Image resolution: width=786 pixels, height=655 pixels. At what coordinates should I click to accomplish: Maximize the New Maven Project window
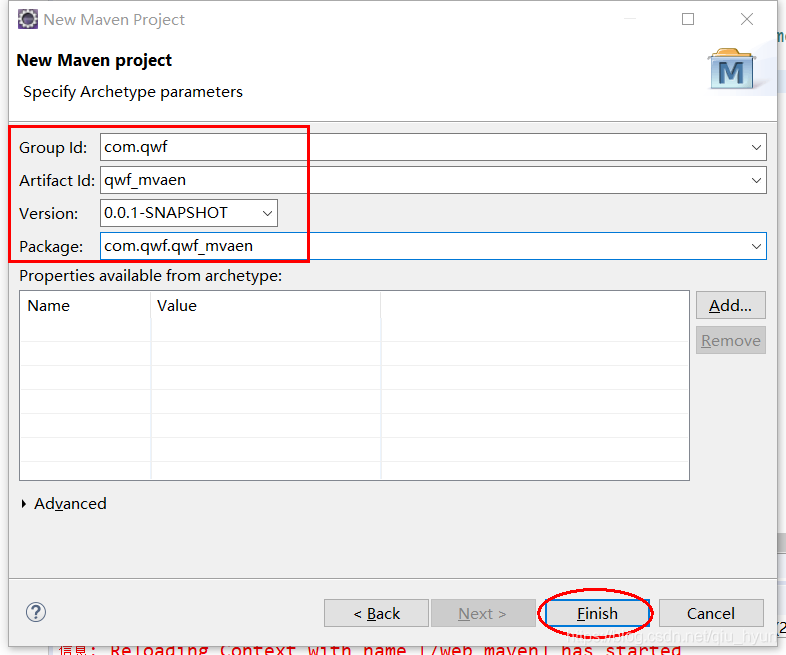[688, 19]
